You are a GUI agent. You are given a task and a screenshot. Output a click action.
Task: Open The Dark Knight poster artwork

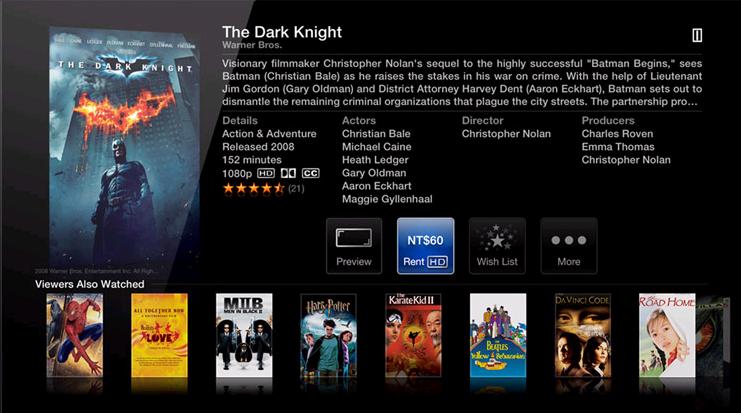124,149
